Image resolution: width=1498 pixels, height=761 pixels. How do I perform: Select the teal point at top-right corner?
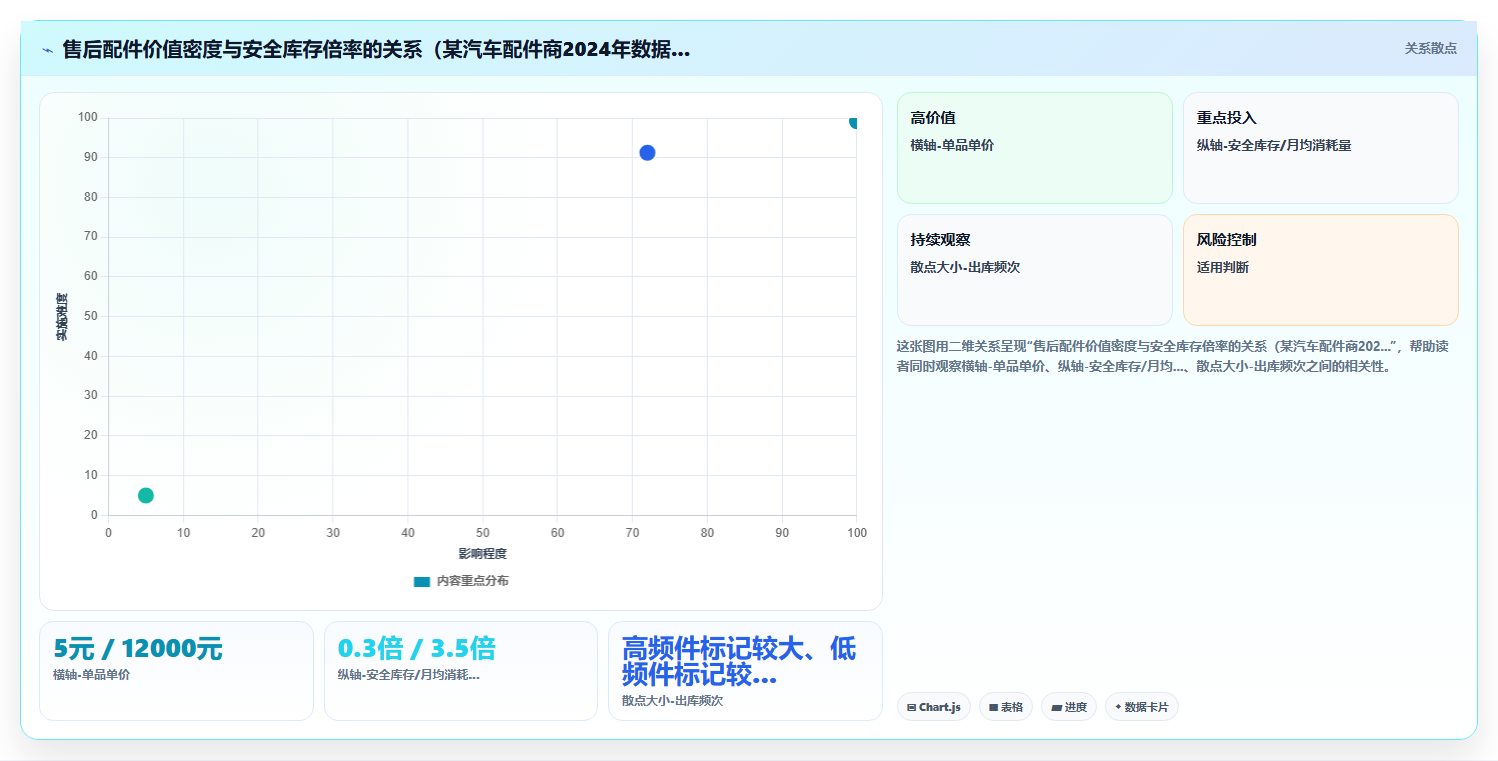point(855,121)
